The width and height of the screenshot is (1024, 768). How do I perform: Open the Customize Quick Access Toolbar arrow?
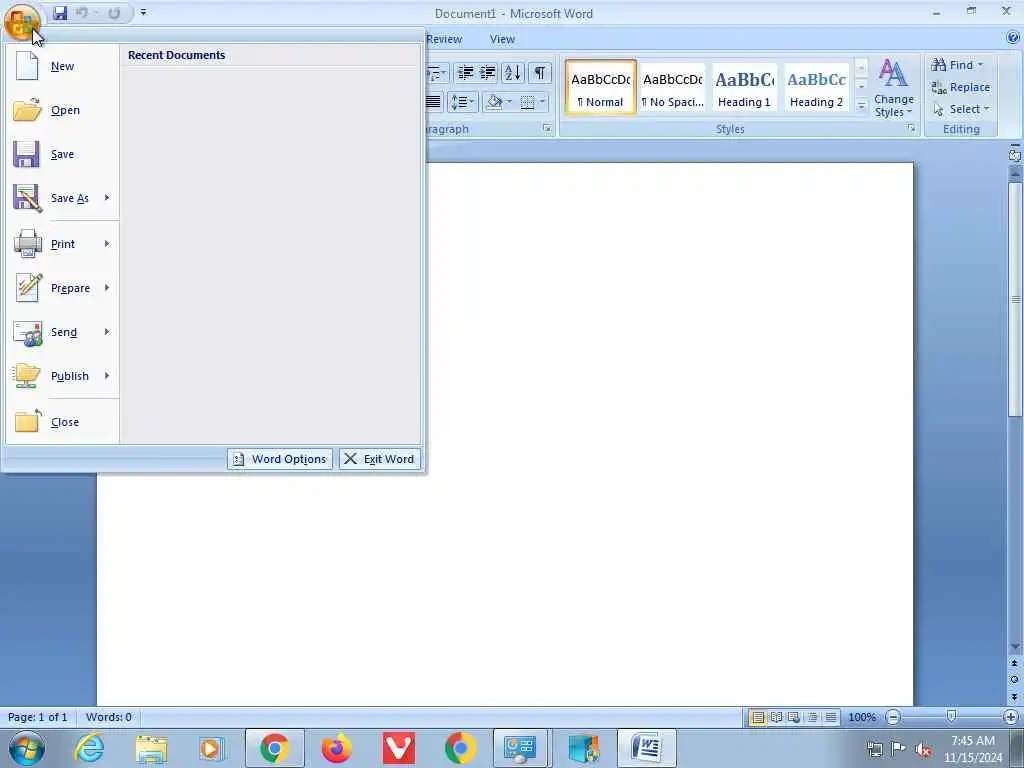point(143,12)
